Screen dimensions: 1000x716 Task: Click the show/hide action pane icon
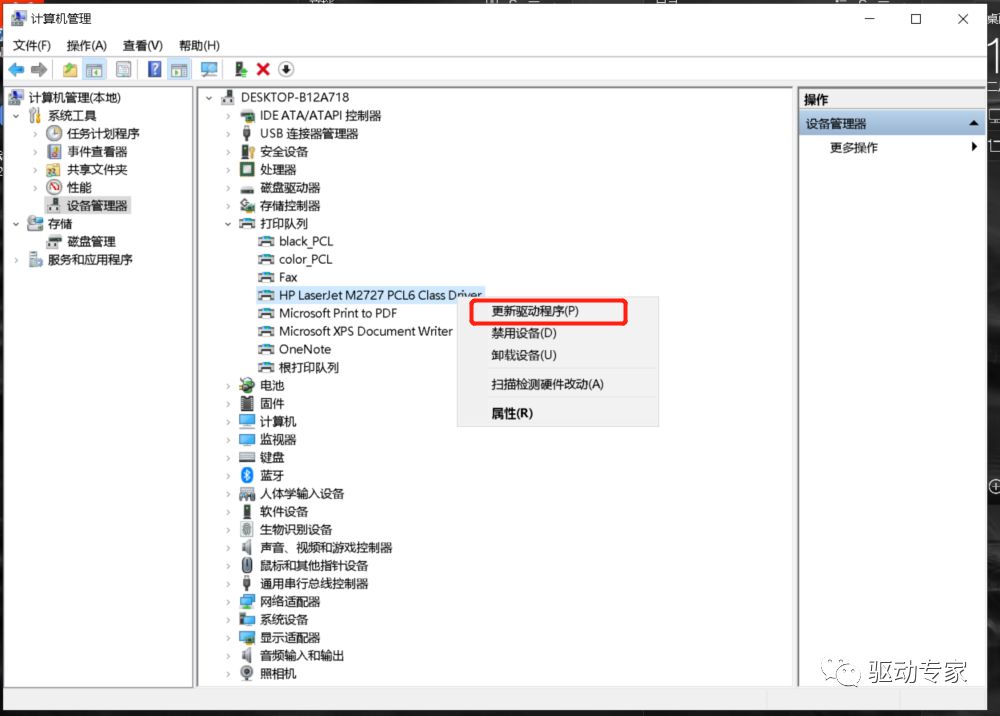pyautogui.click(x=179, y=69)
